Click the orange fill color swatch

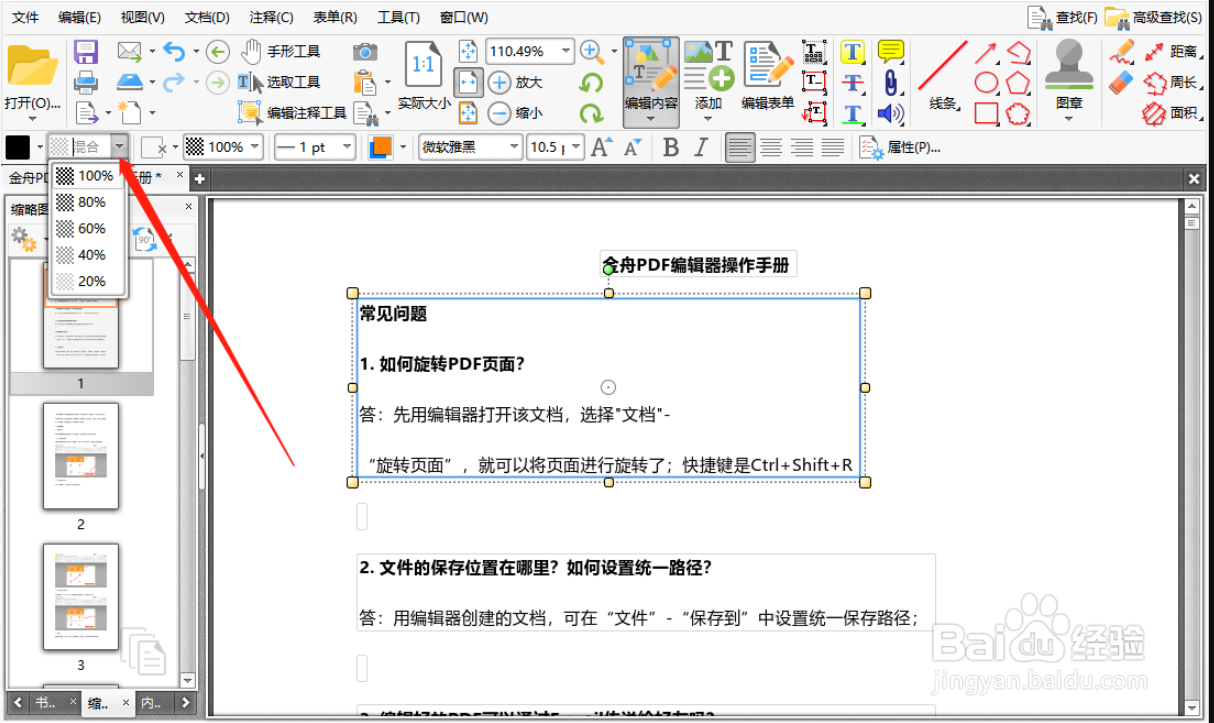pyautogui.click(x=380, y=147)
